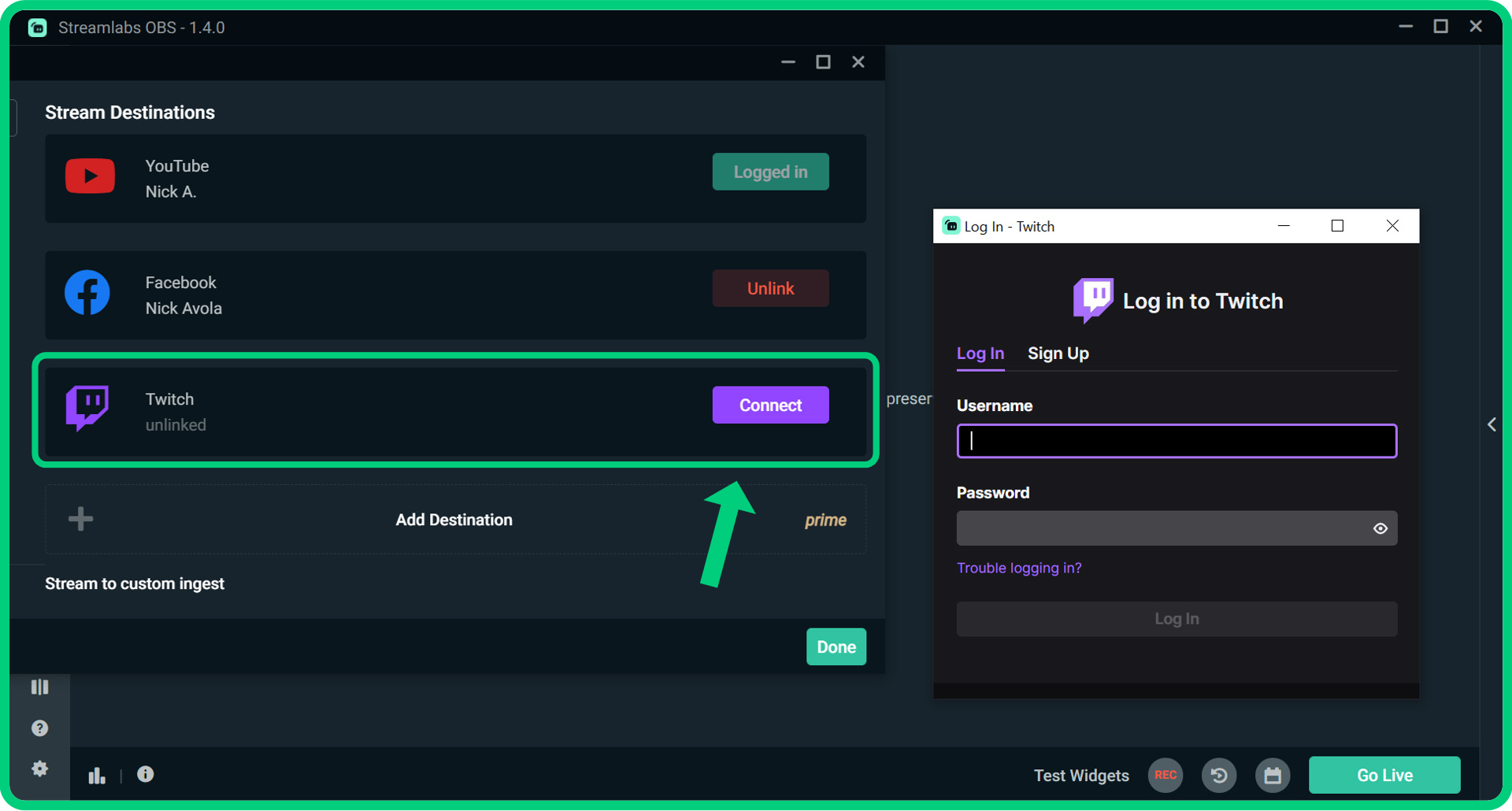Click Stream to custom ingest
Image resolution: width=1512 pixels, height=811 pixels.
click(135, 583)
